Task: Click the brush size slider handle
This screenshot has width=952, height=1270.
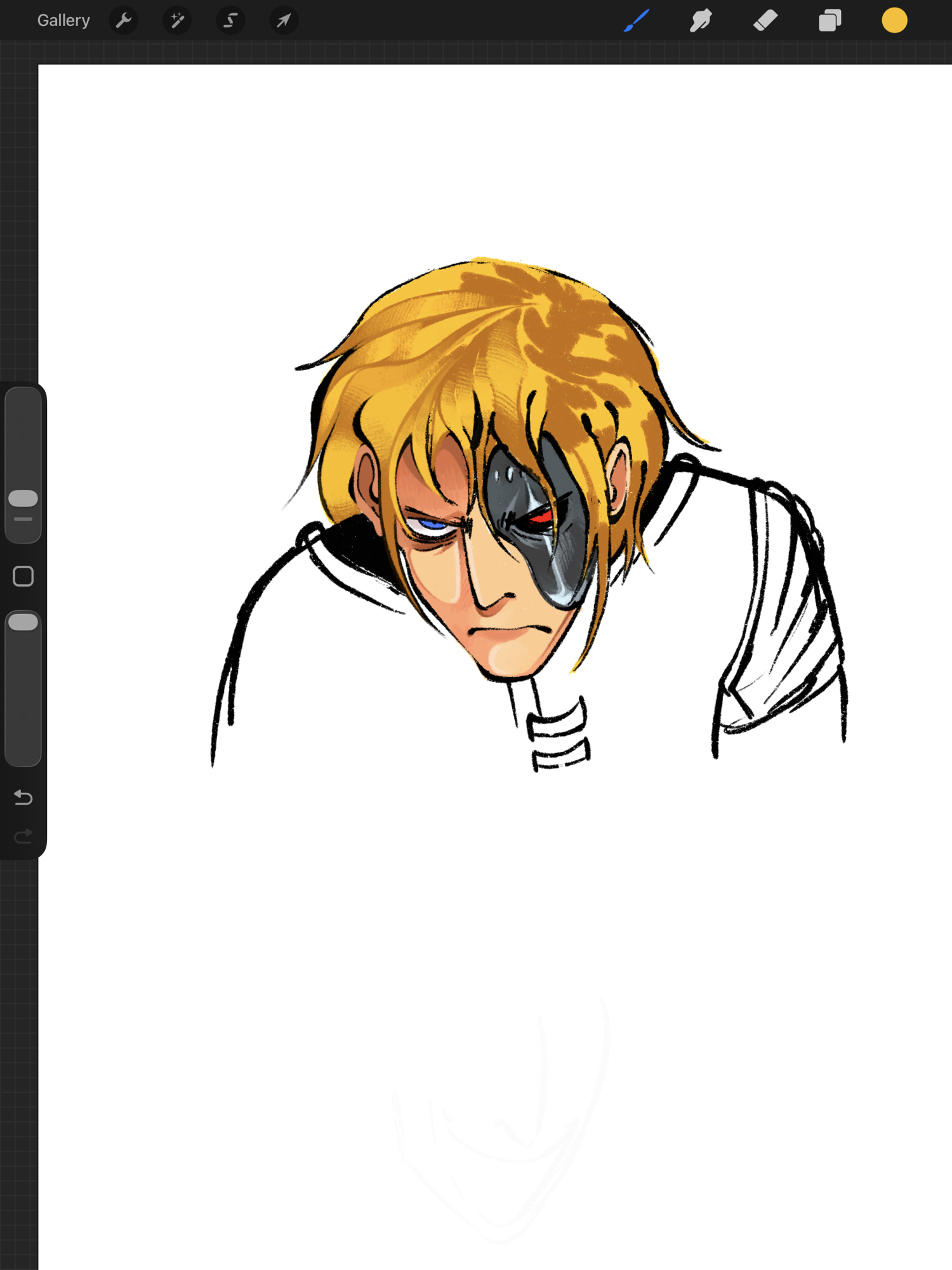Action: pyautogui.click(x=23, y=498)
